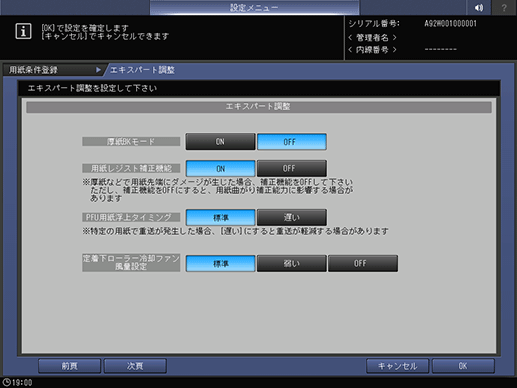This screenshot has height=388, width=517.
Task: Click the エキスパート調整を設定して下さい message
Action: point(92,88)
